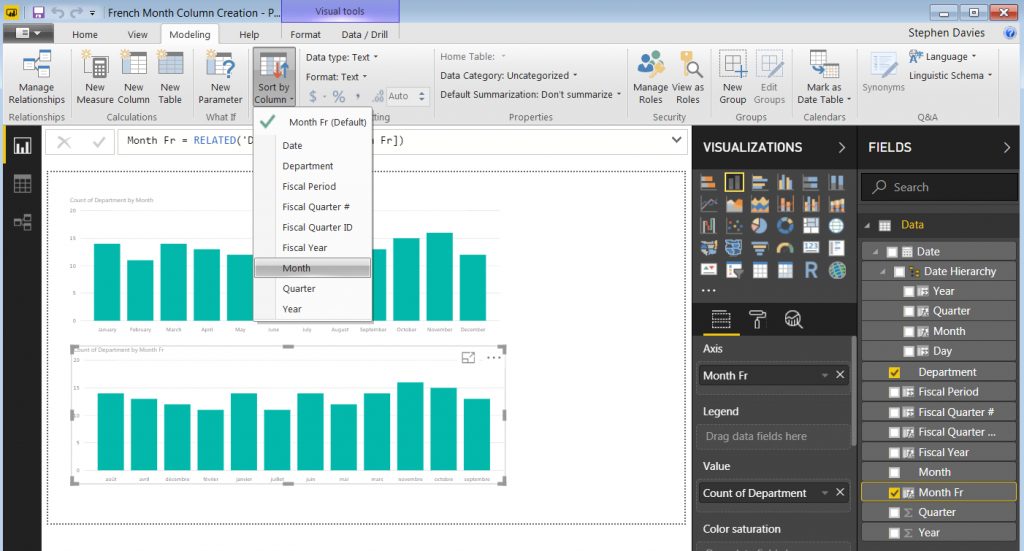Screen dimensions: 1024x551
Task: Click the Fields search box
Action: (940, 187)
